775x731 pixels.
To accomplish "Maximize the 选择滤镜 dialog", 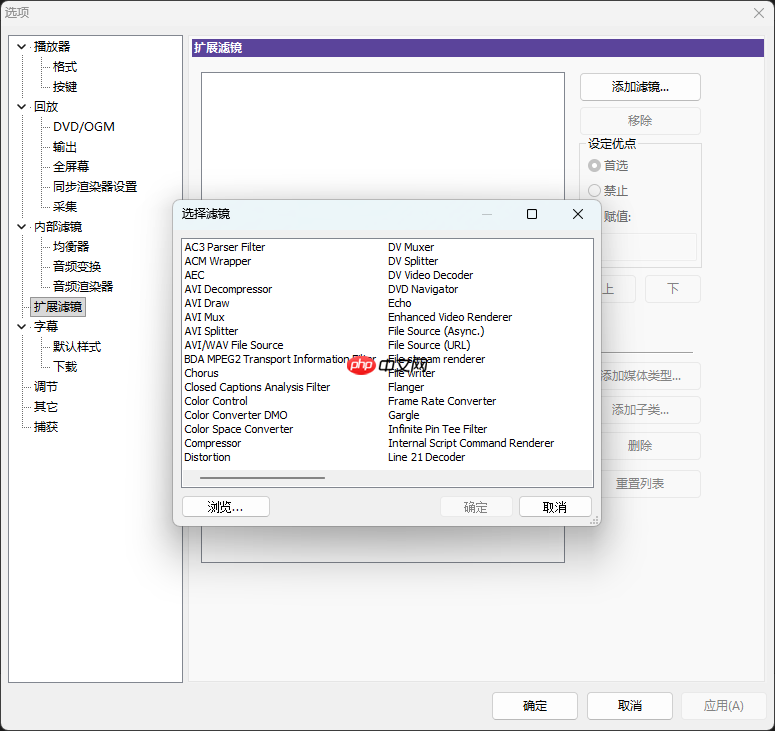I will 532,214.
